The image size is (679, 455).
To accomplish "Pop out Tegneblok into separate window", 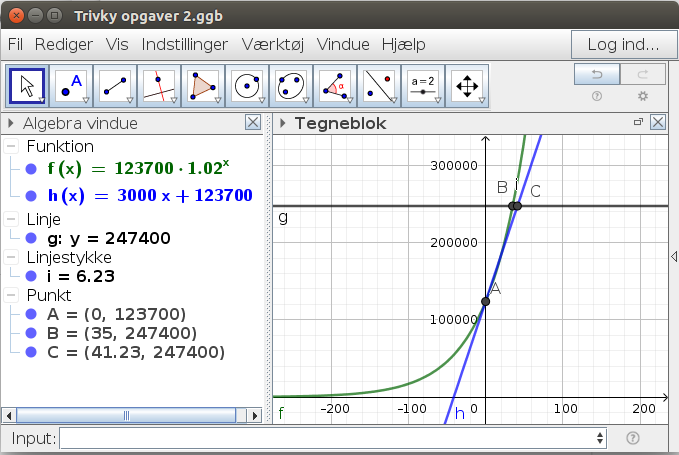I will 638,122.
